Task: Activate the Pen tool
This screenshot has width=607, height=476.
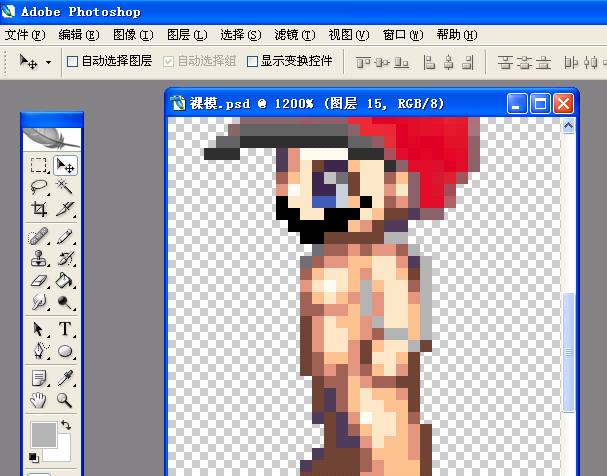Action: (39, 351)
